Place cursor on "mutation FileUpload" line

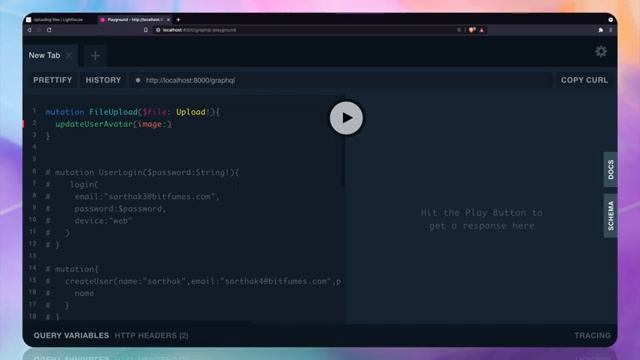click(x=132, y=112)
